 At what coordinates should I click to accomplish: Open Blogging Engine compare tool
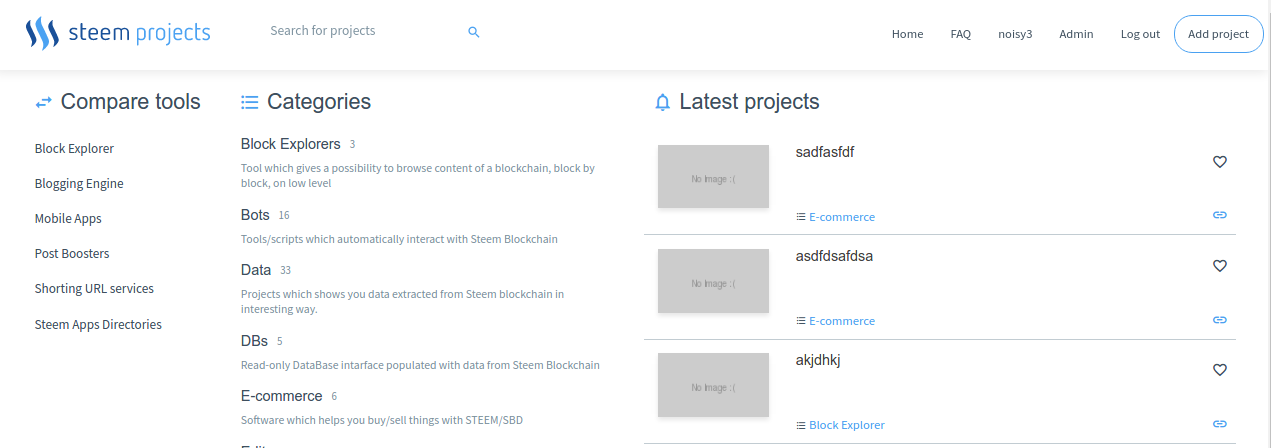pyautogui.click(x=79, y=184)
